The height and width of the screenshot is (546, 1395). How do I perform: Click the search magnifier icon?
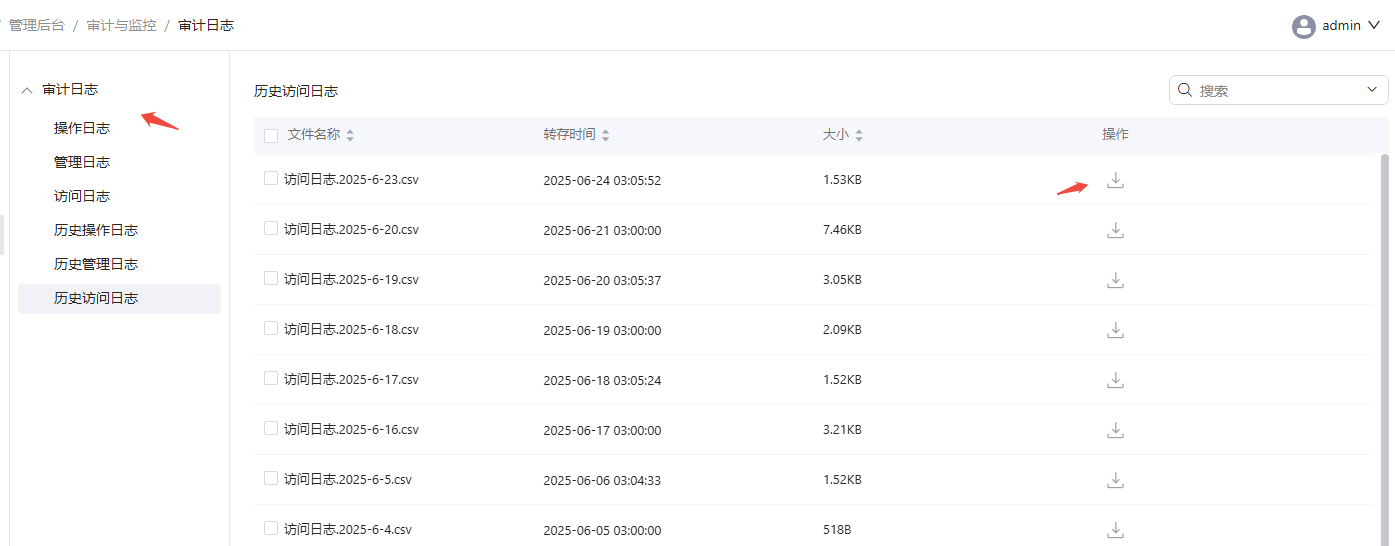click(1185, 90)
